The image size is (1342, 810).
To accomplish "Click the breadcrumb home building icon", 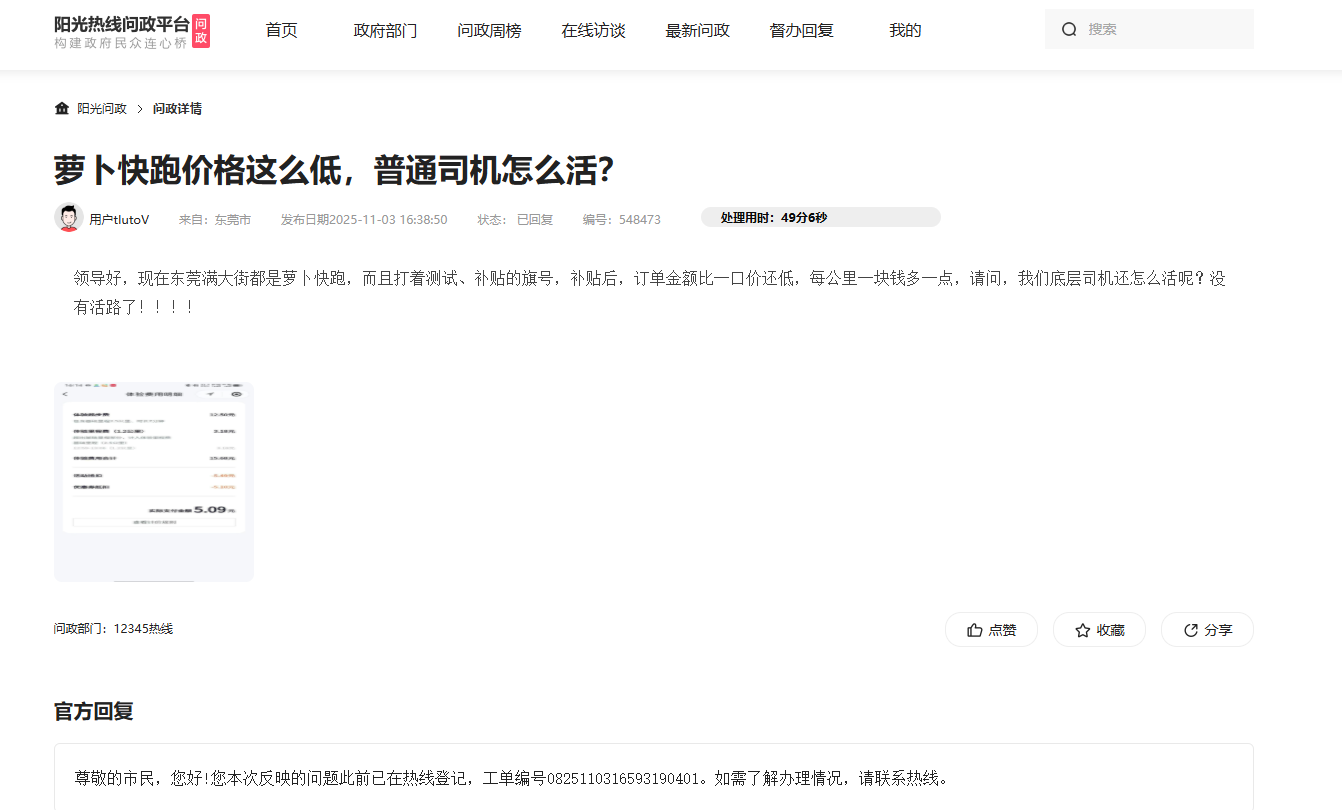I will (x=62, y=109).
